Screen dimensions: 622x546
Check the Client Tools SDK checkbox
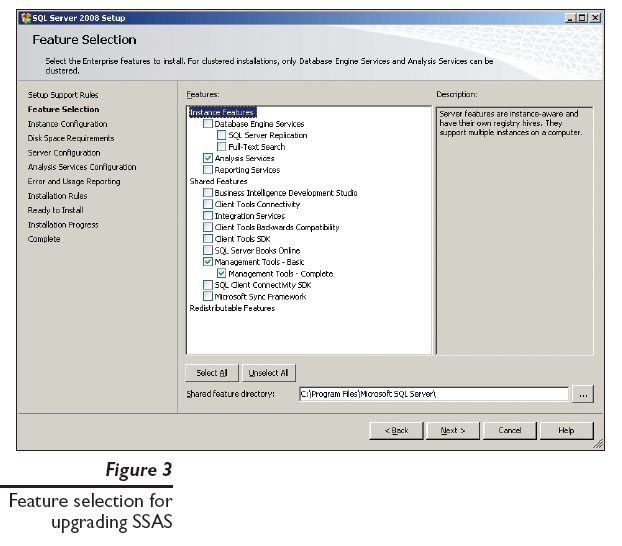(208, 239)
